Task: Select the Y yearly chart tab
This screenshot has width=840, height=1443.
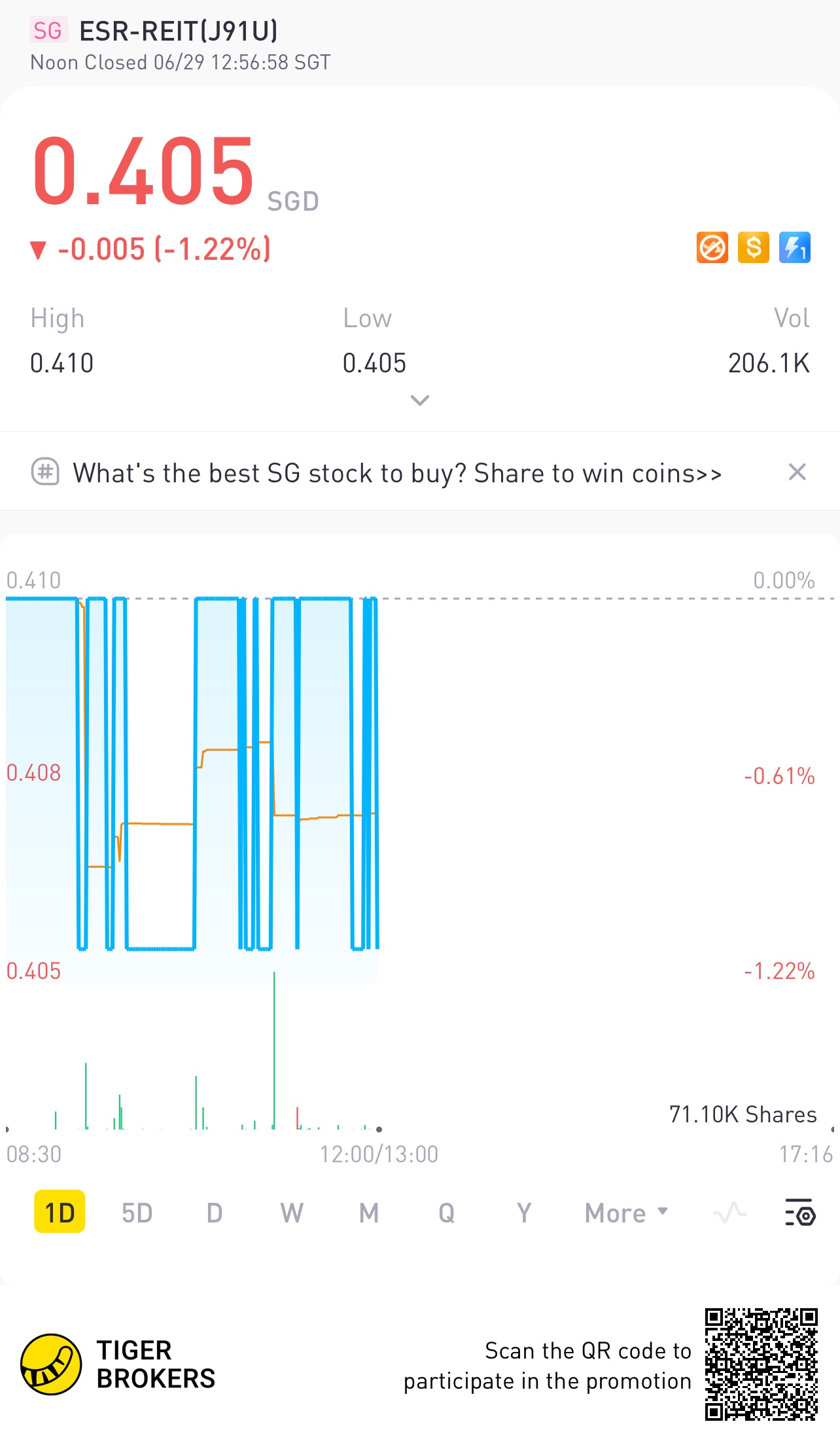Action: 523,1213
